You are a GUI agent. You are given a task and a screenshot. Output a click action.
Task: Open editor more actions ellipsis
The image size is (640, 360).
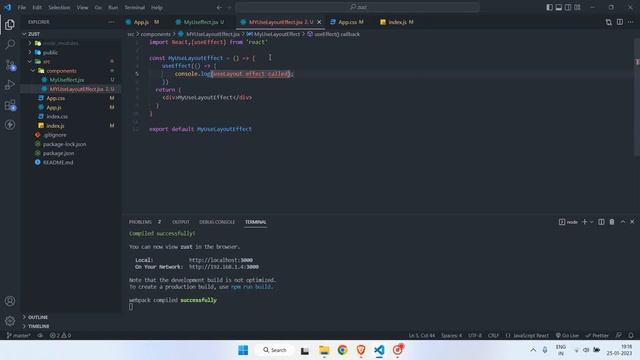tap(631, 22)
